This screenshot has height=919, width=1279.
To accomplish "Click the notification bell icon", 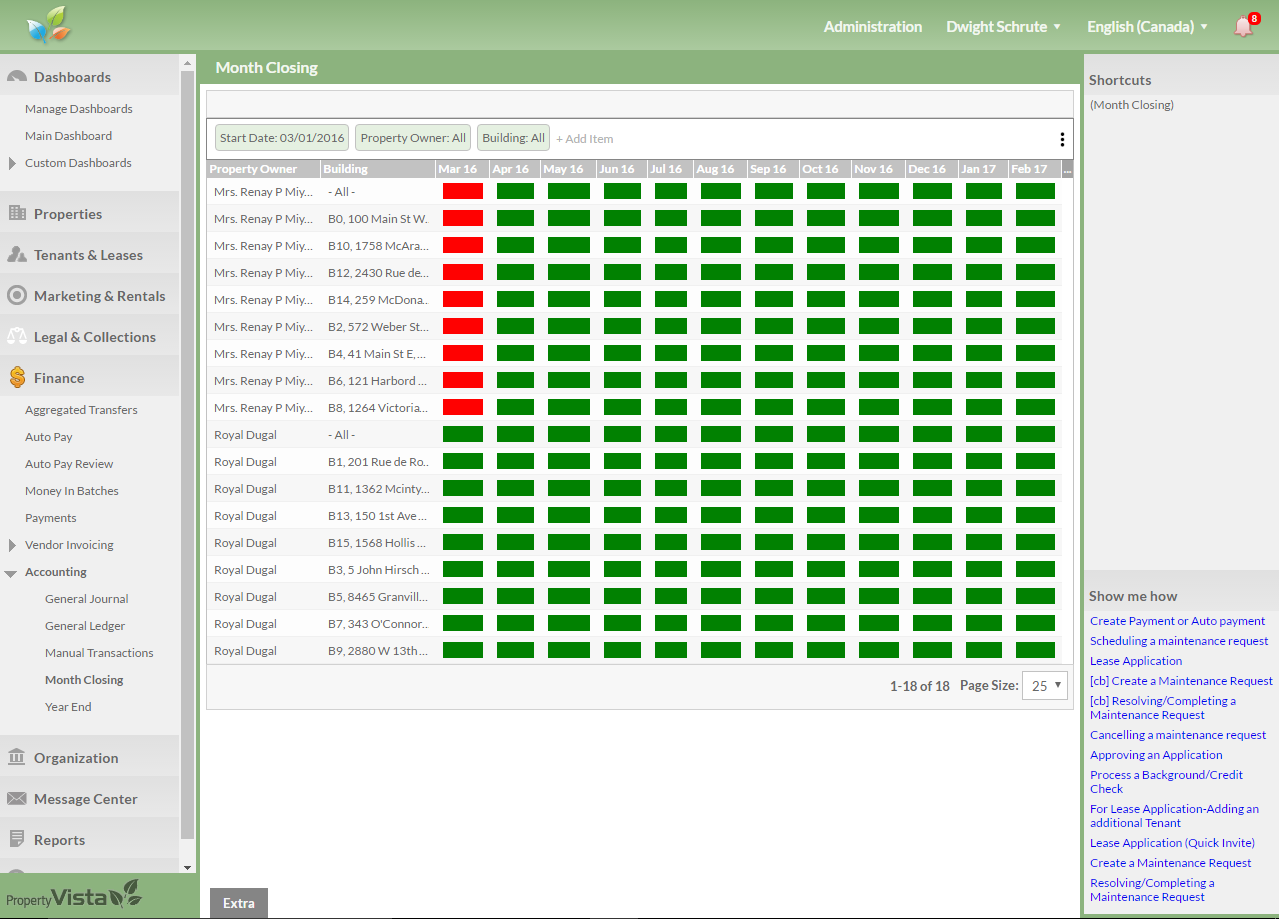I will pos(1243,27).
